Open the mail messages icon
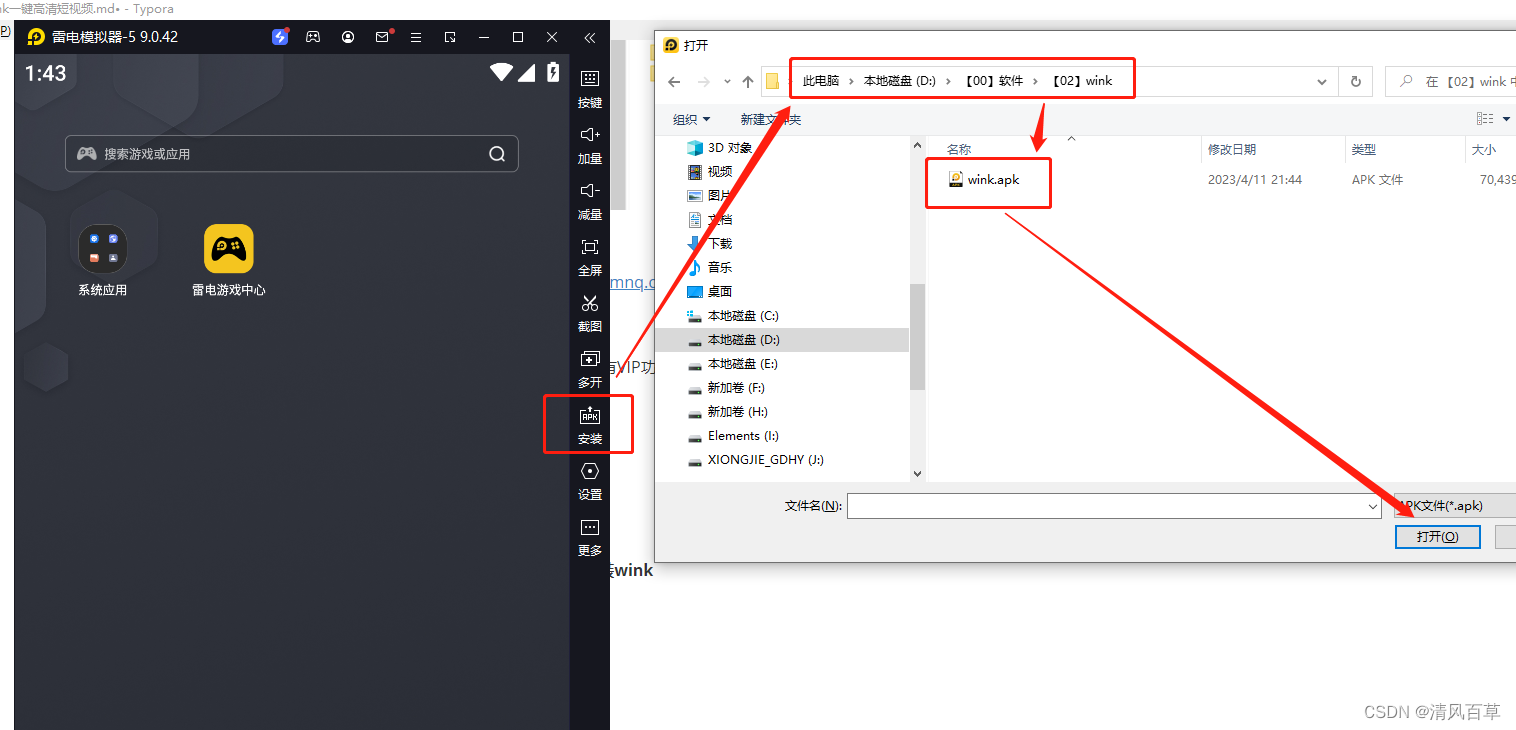This screenshot has height=730, width=1516. point(382,37)
